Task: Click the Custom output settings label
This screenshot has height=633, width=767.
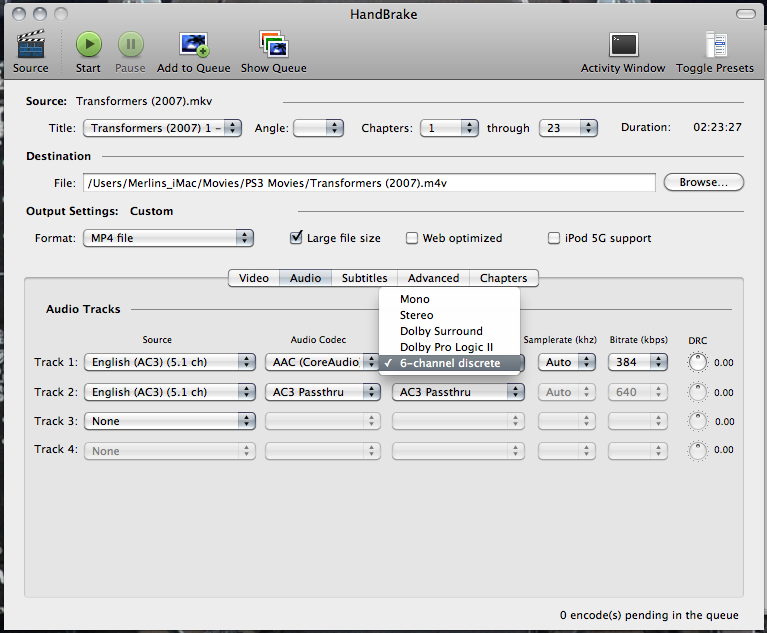Action: click(151, 211)
